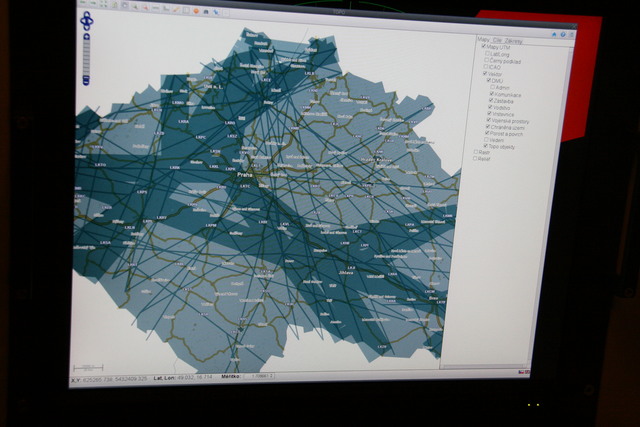Click the green back arrow in the toolbar
This screenshot has width=640, height=427.
[82, 2]
